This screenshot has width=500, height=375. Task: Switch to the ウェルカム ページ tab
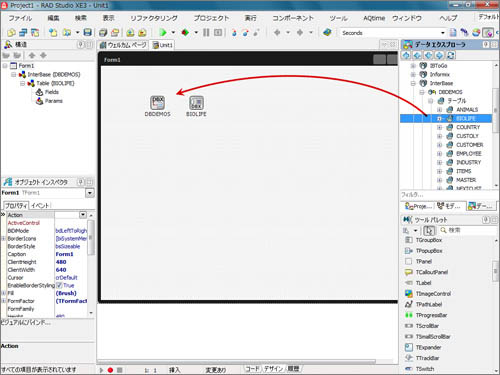[123, 45]
